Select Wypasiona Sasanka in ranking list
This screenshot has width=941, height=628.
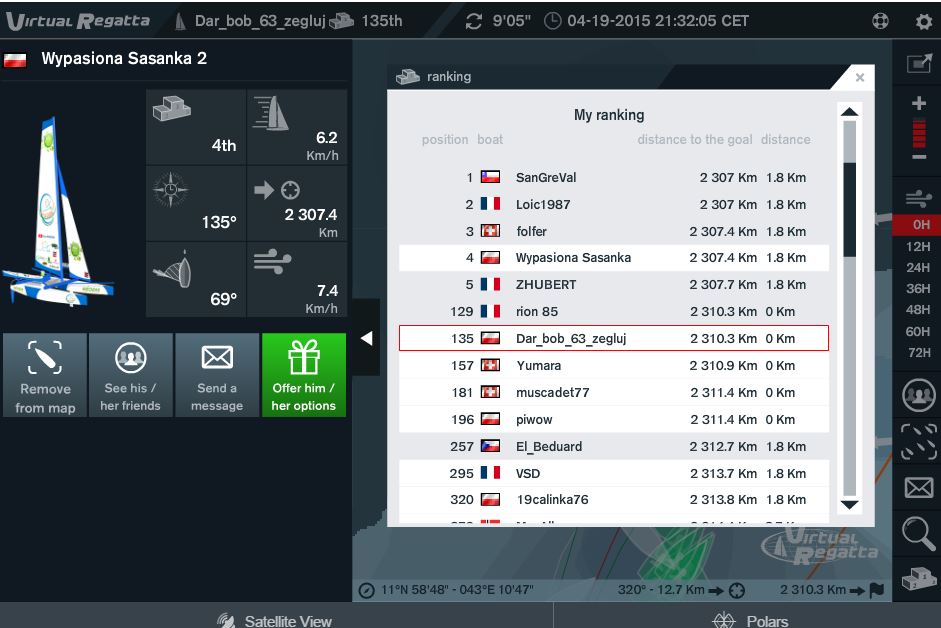(614, 258)
